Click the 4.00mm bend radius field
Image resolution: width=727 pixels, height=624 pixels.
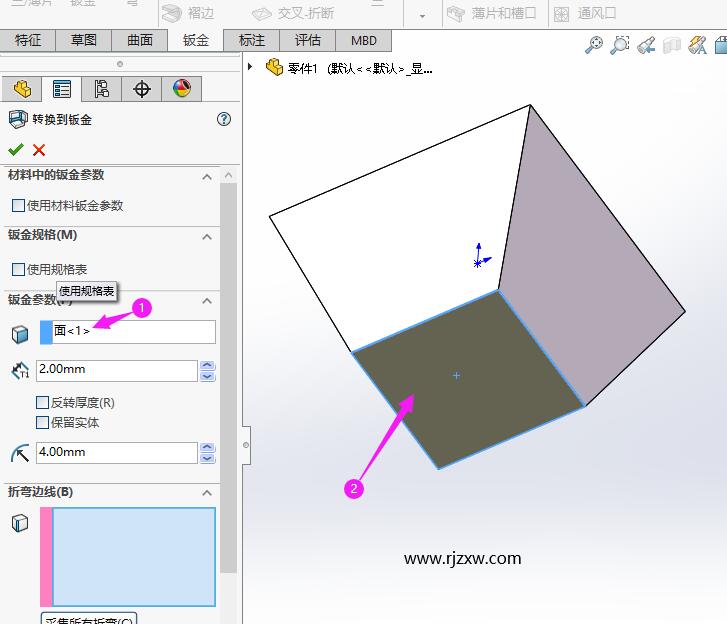pos(117,452)
